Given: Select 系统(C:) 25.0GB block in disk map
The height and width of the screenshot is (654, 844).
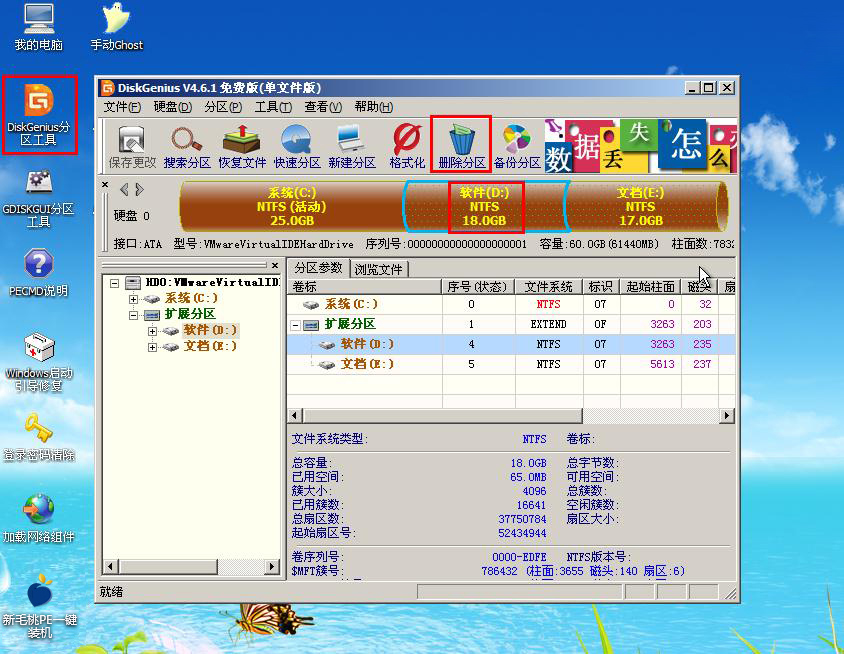Looking at the screenshot, I should 291,207.
